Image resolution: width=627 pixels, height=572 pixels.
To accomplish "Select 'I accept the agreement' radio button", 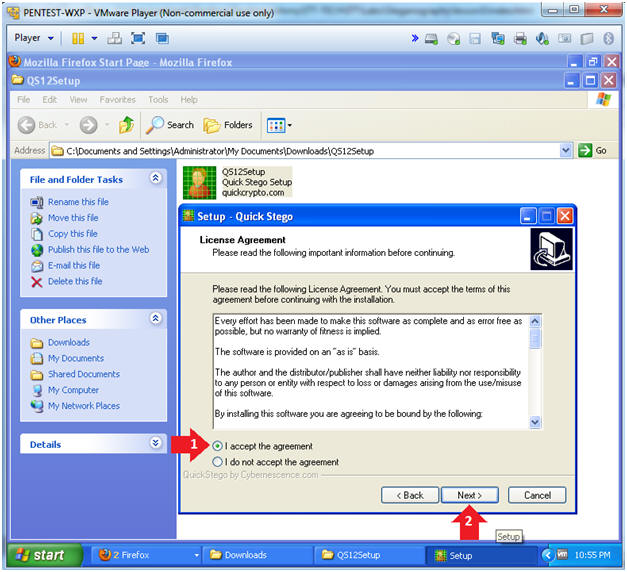I will [217, 446].
